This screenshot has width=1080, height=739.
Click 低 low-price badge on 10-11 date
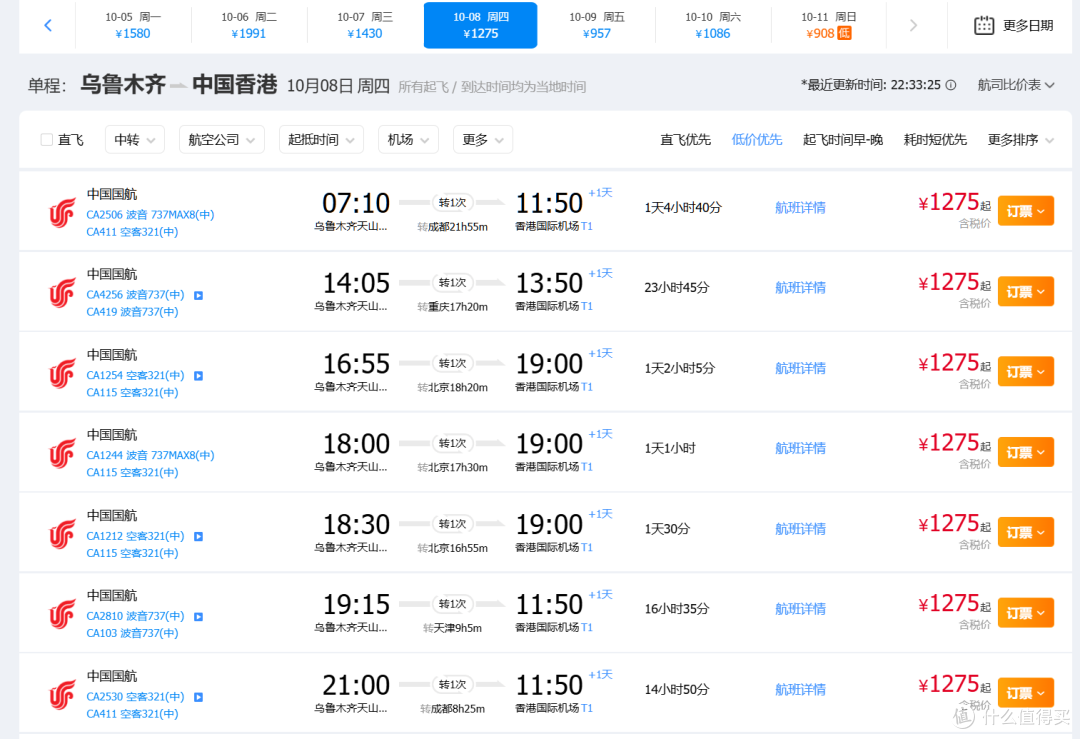(844, 33)
